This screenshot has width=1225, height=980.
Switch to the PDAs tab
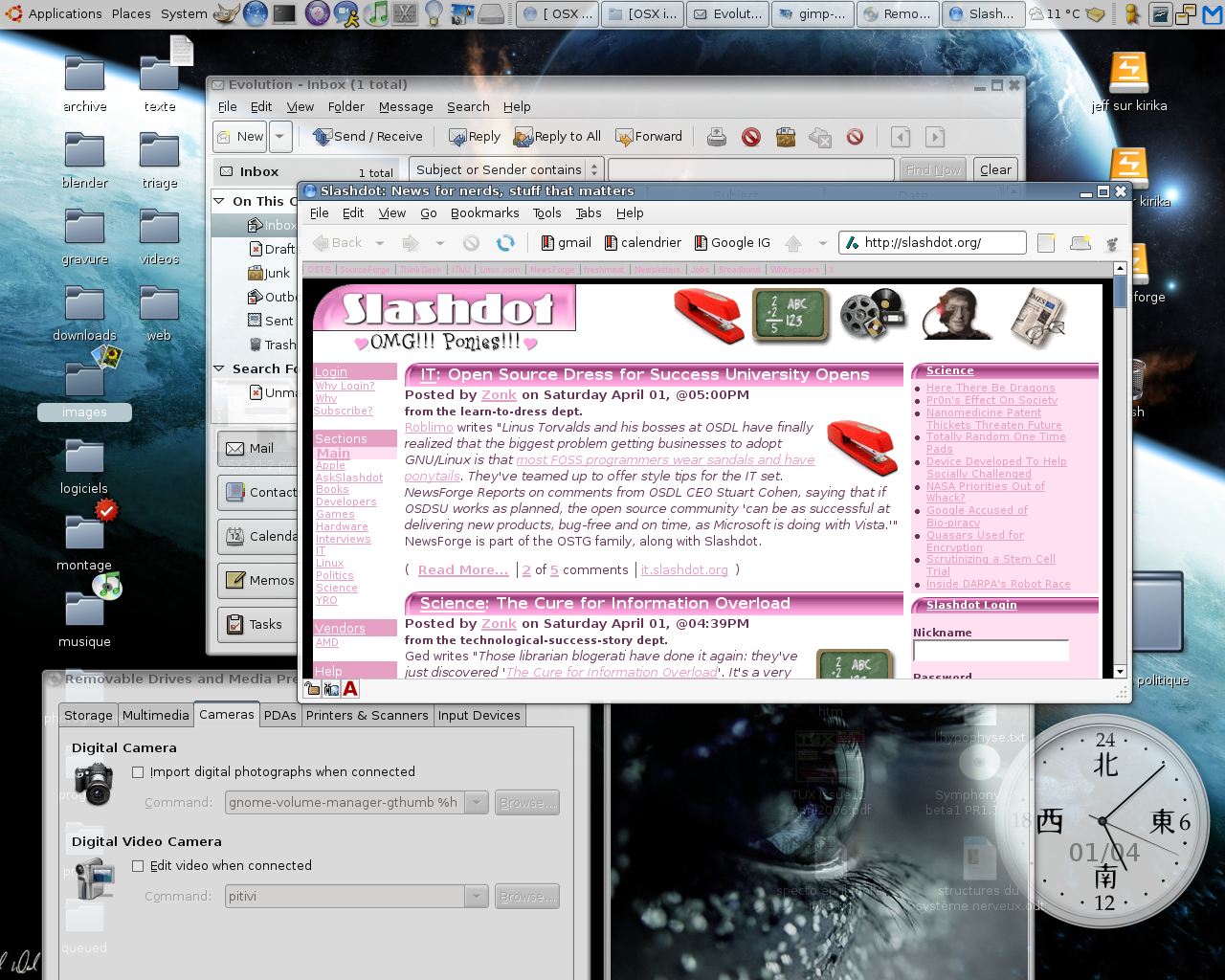[280, 715]
